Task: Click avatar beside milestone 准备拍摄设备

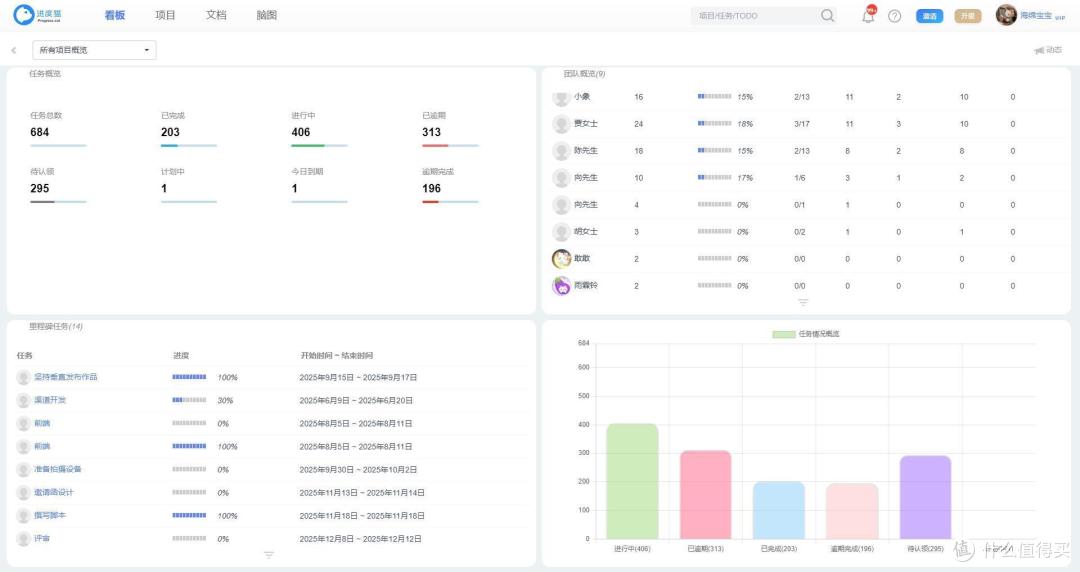Action: [23, 470]
